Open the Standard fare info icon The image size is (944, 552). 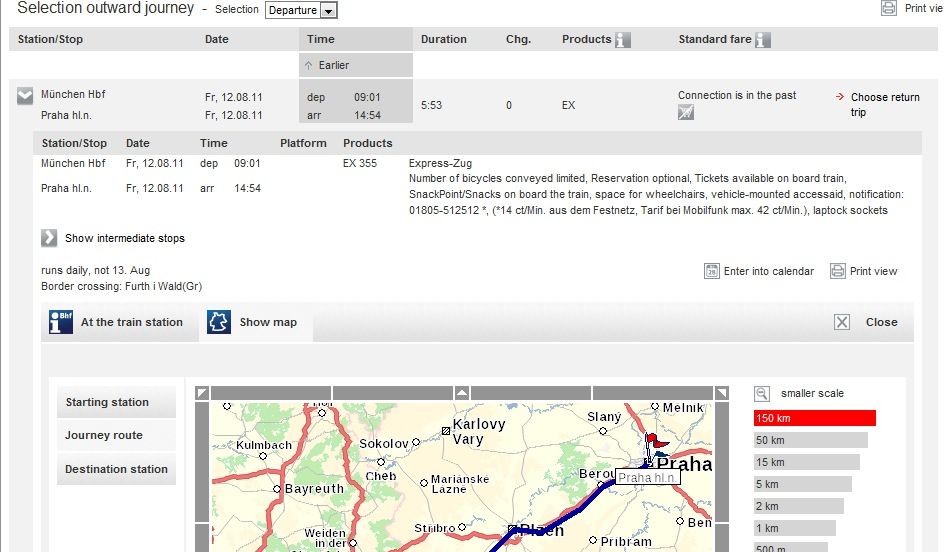coord(762,40)
